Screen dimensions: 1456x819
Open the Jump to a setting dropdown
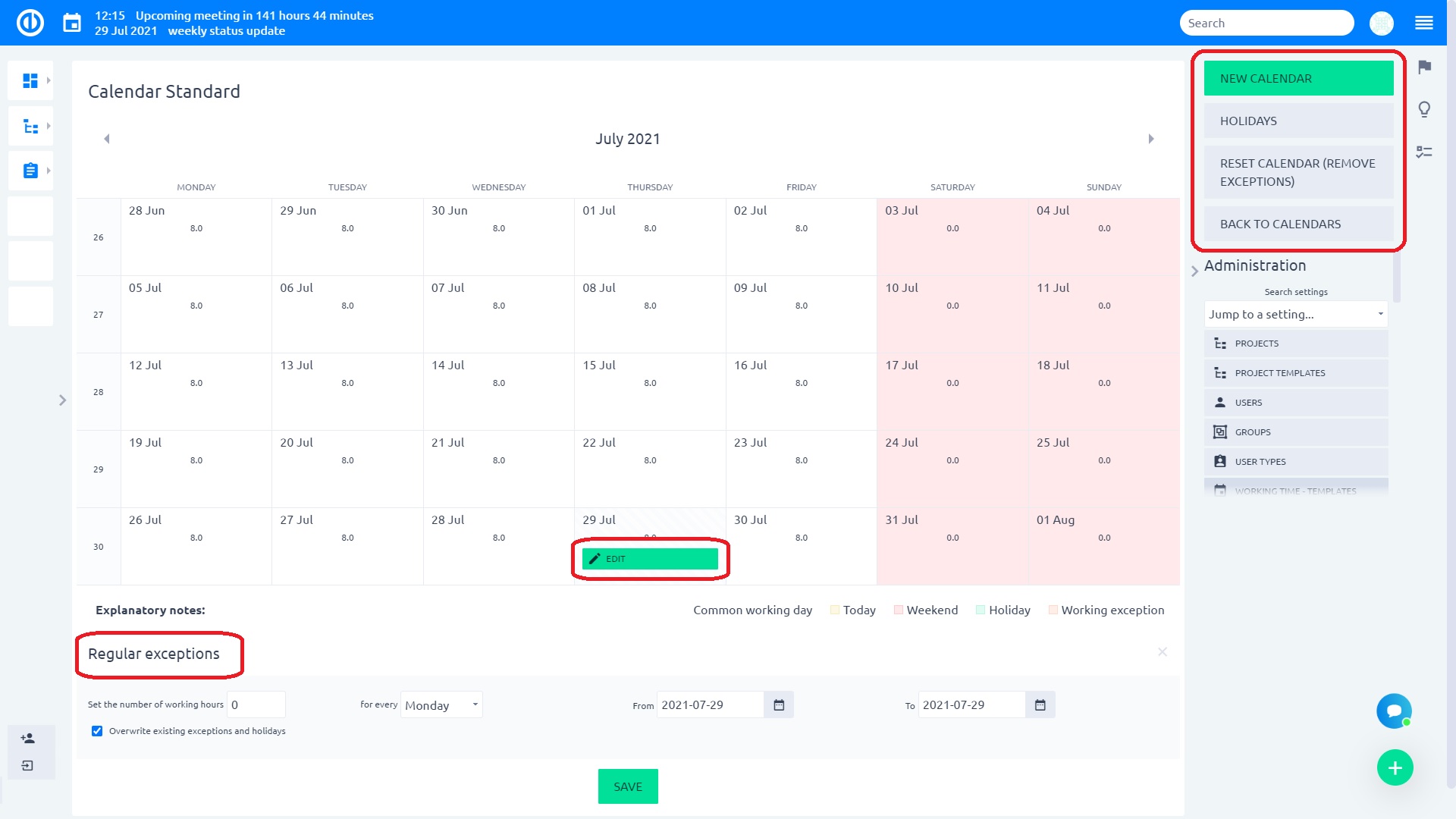(x=1295, y=314)
